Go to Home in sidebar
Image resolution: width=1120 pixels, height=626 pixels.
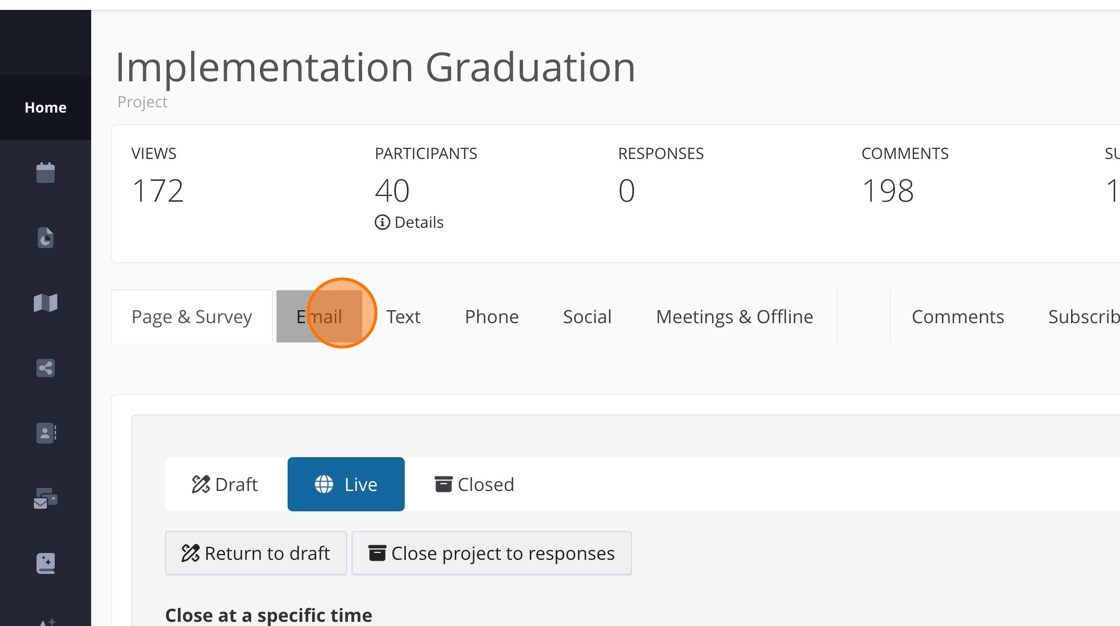(x=45, y=107)
